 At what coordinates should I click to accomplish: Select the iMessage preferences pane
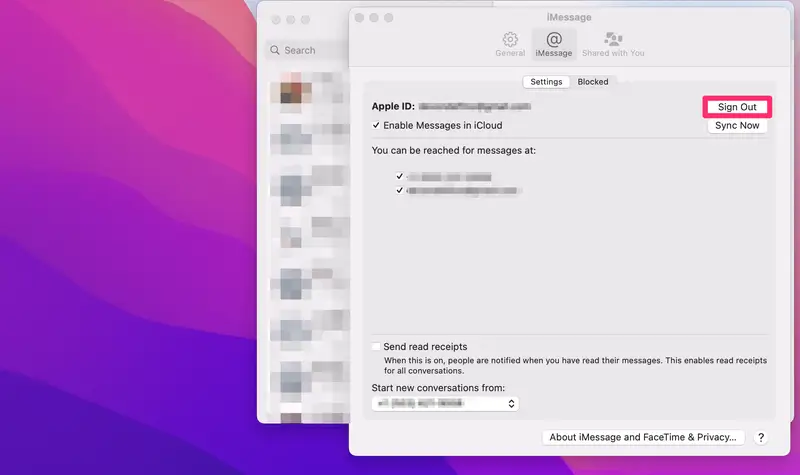click(x=554, y=44)
